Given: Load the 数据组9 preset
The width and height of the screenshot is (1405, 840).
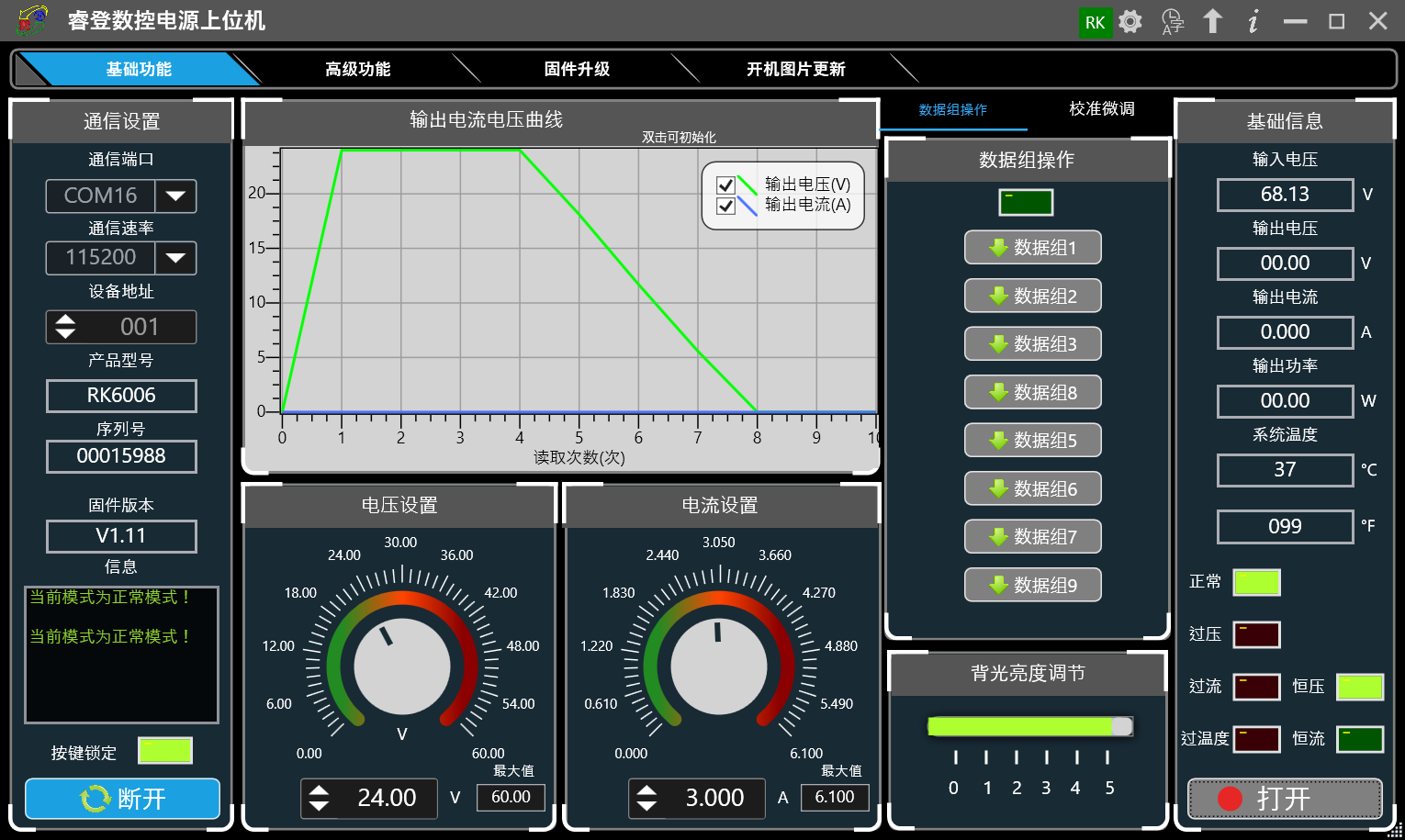Looking at the screenshot, I should pos(1033,585).
